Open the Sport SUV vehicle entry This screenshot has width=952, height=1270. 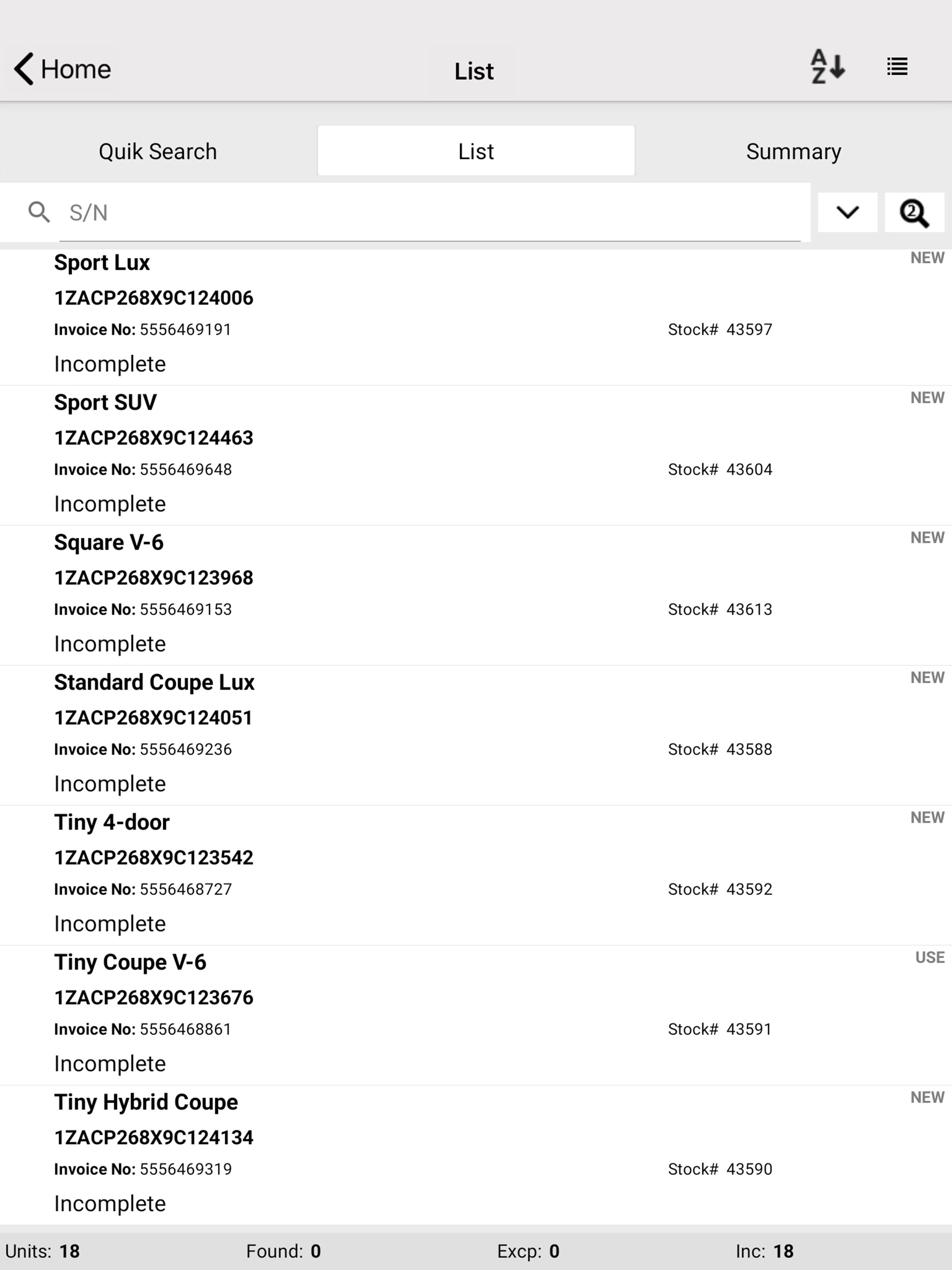click(x=476, y=456)
